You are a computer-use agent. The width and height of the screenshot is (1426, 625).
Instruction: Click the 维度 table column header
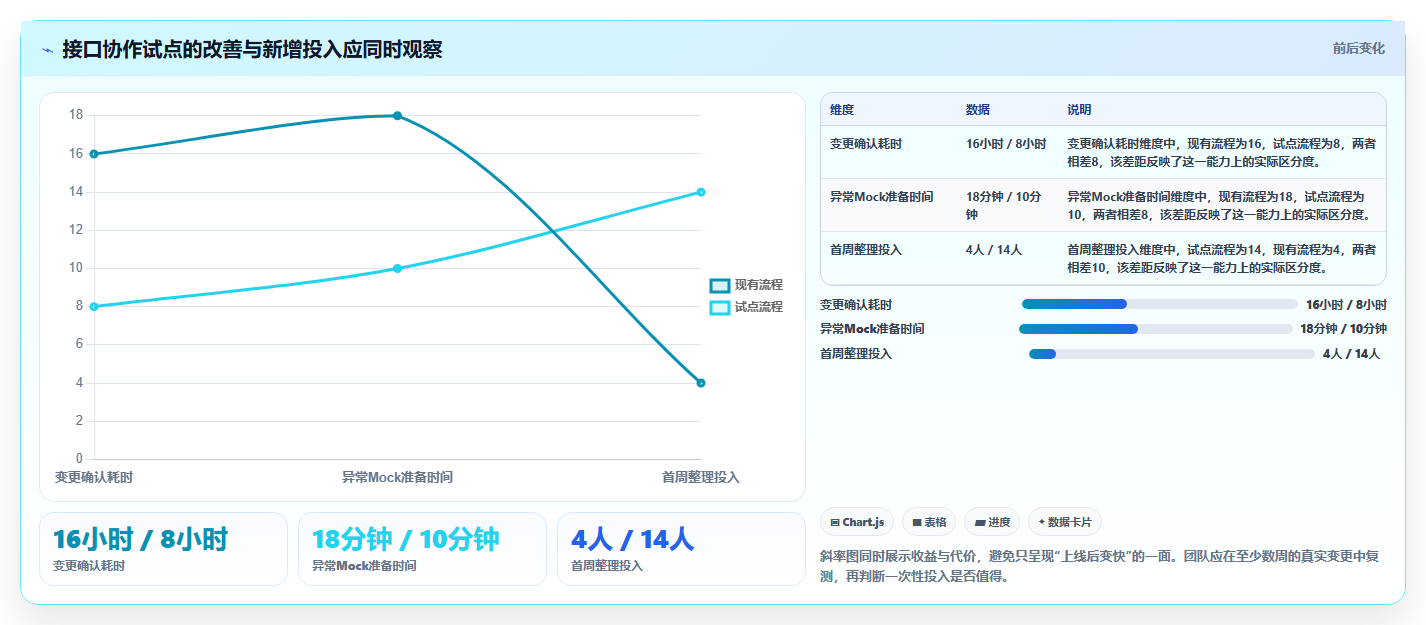click(x=842, y=110)
